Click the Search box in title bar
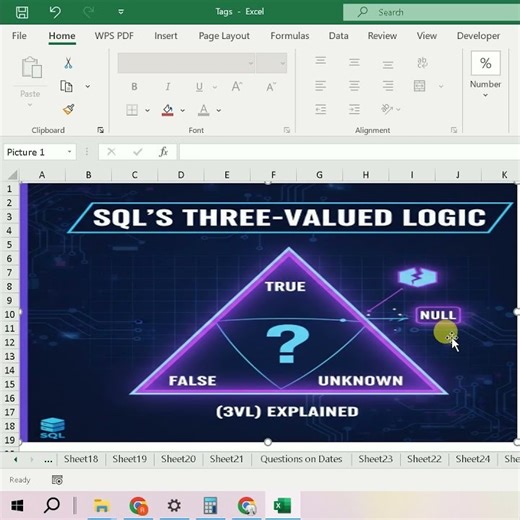This screenshot has width=520, height=520. point(431,12)
